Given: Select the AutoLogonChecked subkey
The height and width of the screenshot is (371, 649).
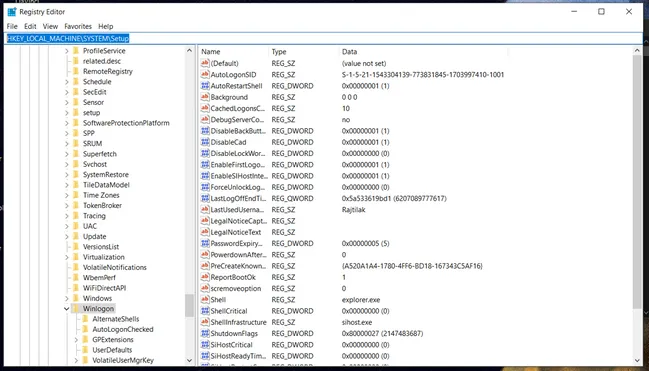Looking at the screenshot, I should (123, 329).
